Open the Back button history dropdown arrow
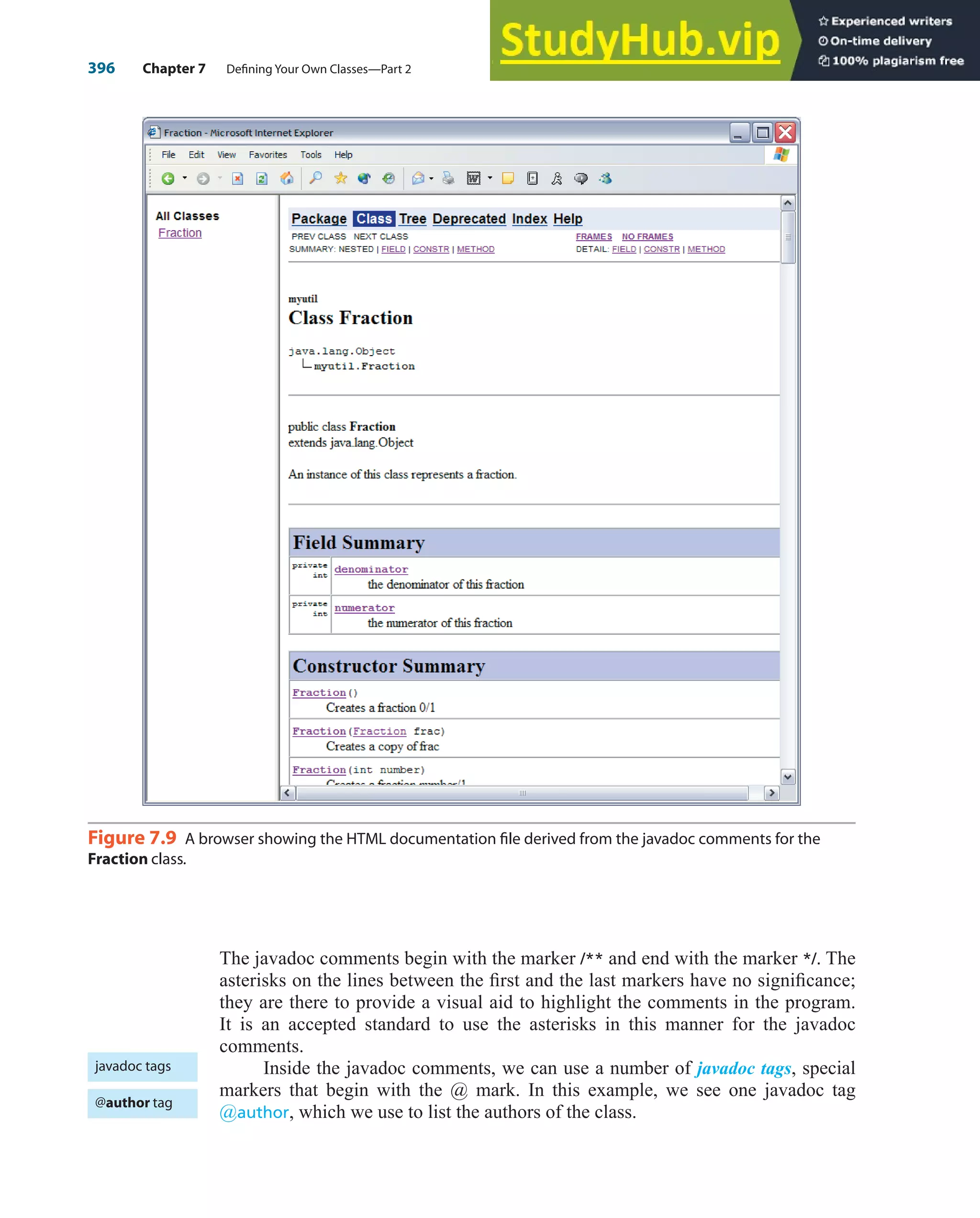Viewport: 980px width, 1218px height. (x=185, y=179)
